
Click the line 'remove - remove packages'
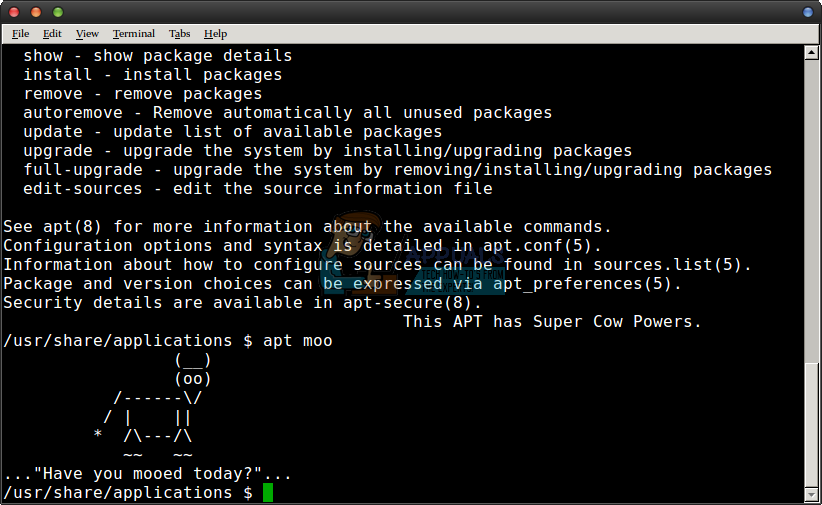[x=143, y=94]
